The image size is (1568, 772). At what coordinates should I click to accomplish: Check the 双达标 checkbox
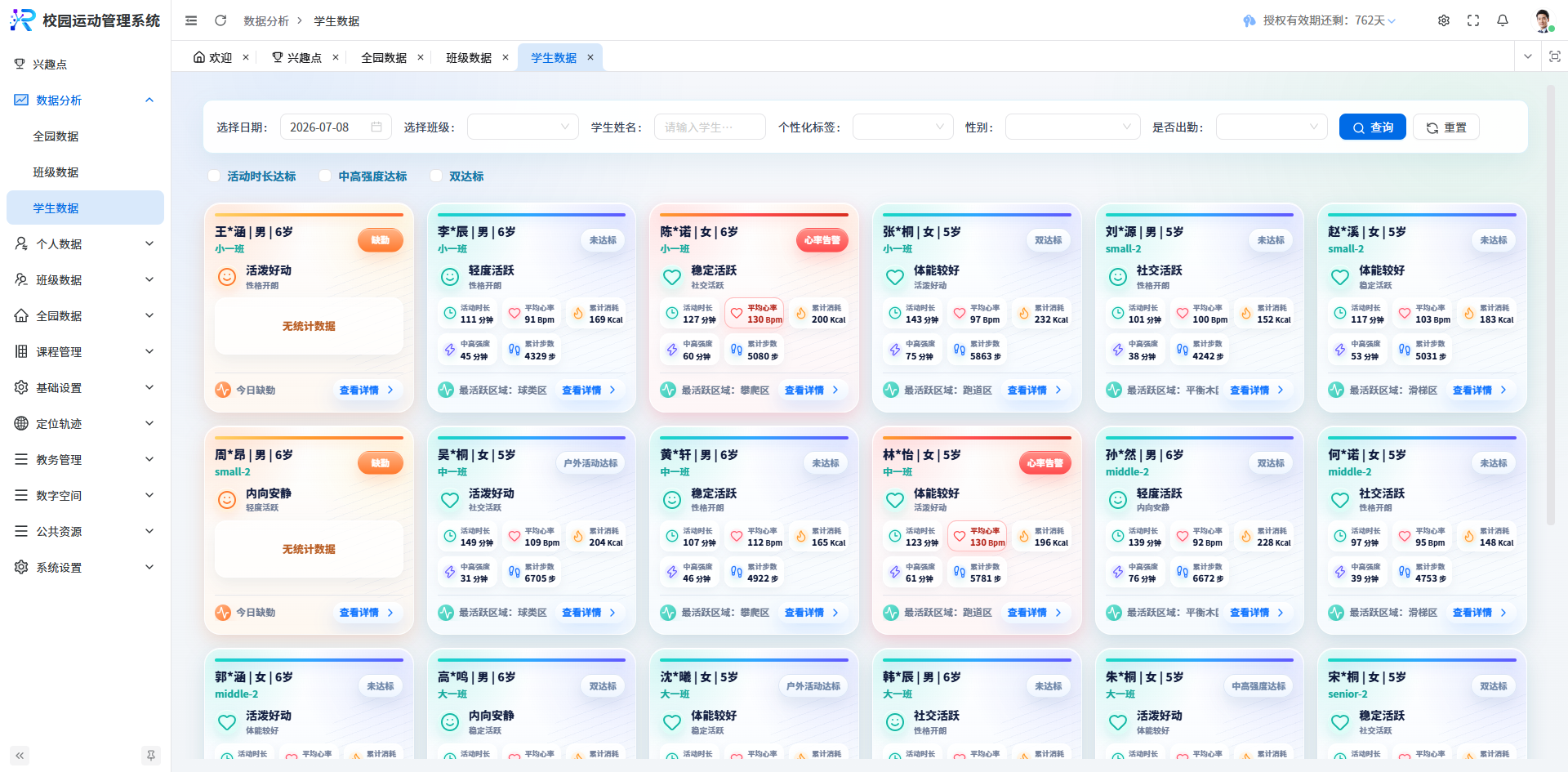point(436,176)
